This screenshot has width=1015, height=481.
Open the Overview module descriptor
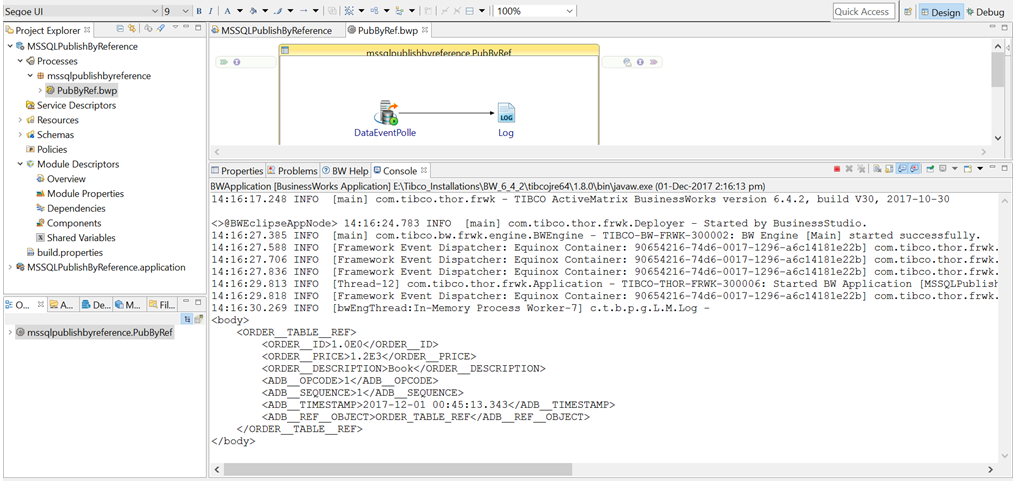tap(61, 179)
